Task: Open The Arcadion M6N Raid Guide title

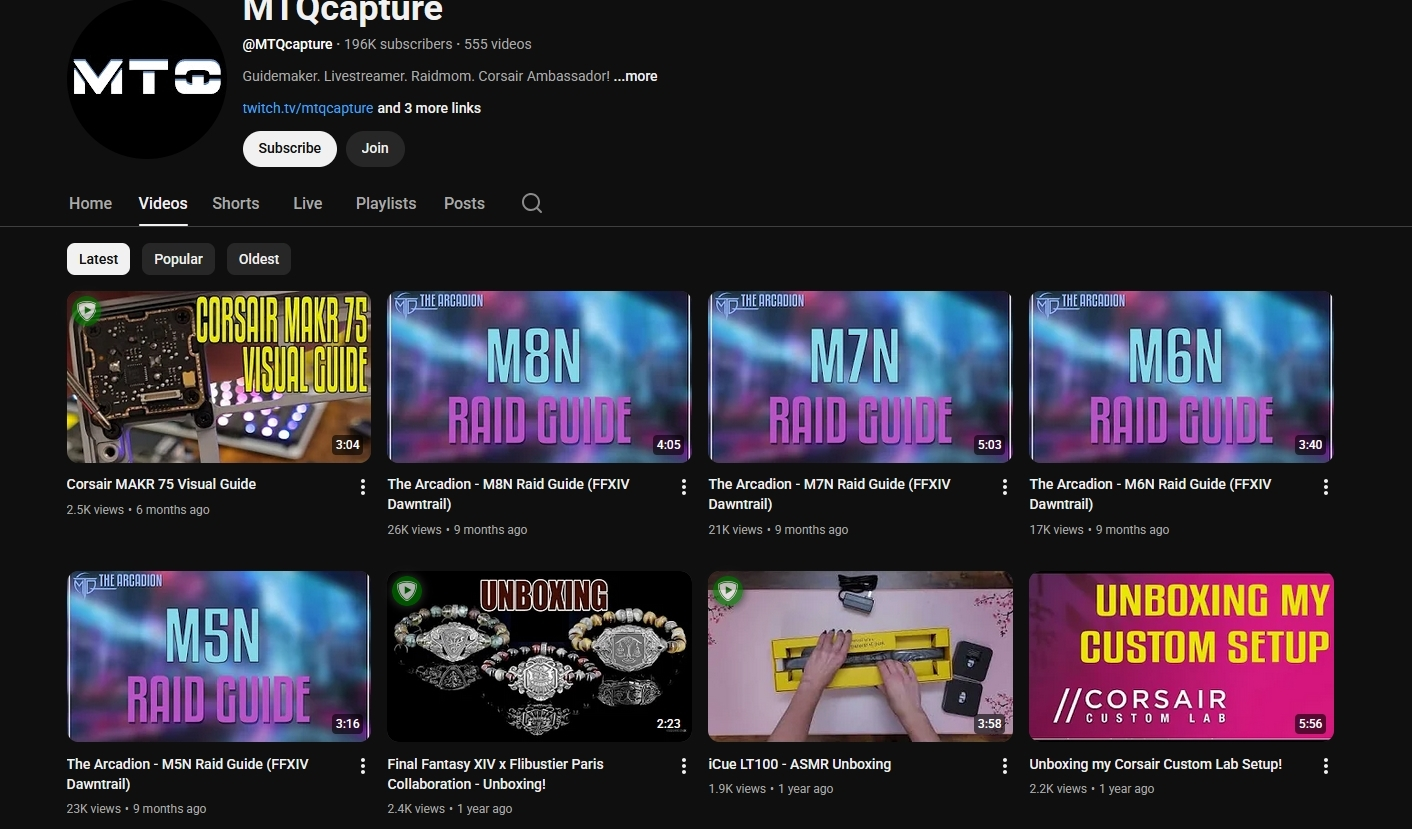Action: [x=1150, y=494]
